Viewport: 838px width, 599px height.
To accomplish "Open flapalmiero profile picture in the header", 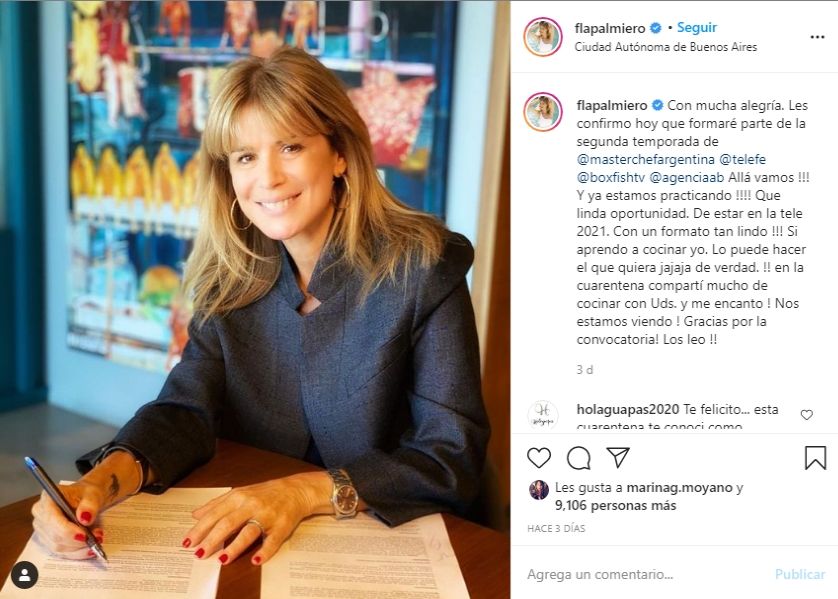I will pyautogui.click(x=543, y=37).
